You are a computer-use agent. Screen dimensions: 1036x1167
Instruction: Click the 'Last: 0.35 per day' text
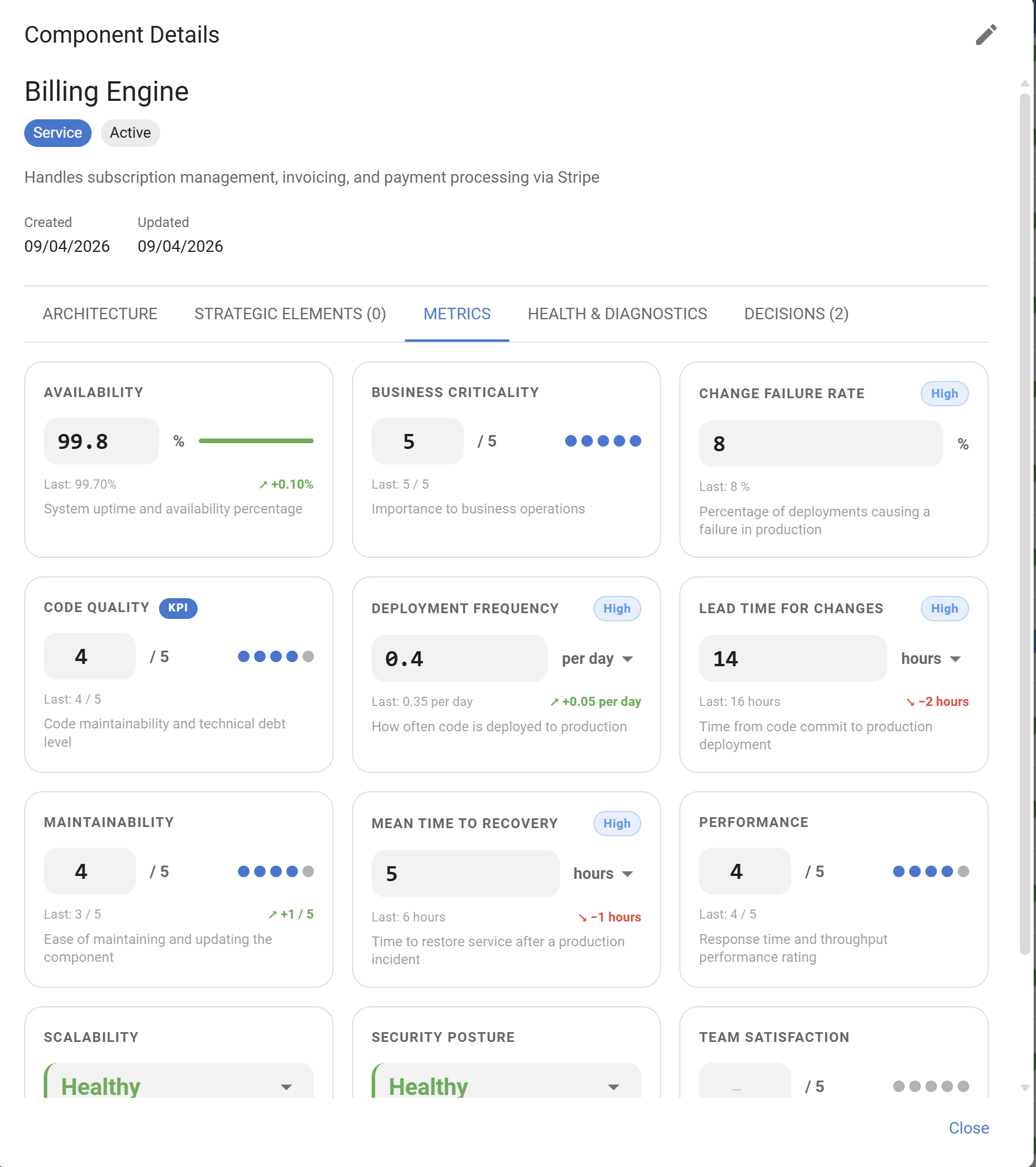pos(422,701)
